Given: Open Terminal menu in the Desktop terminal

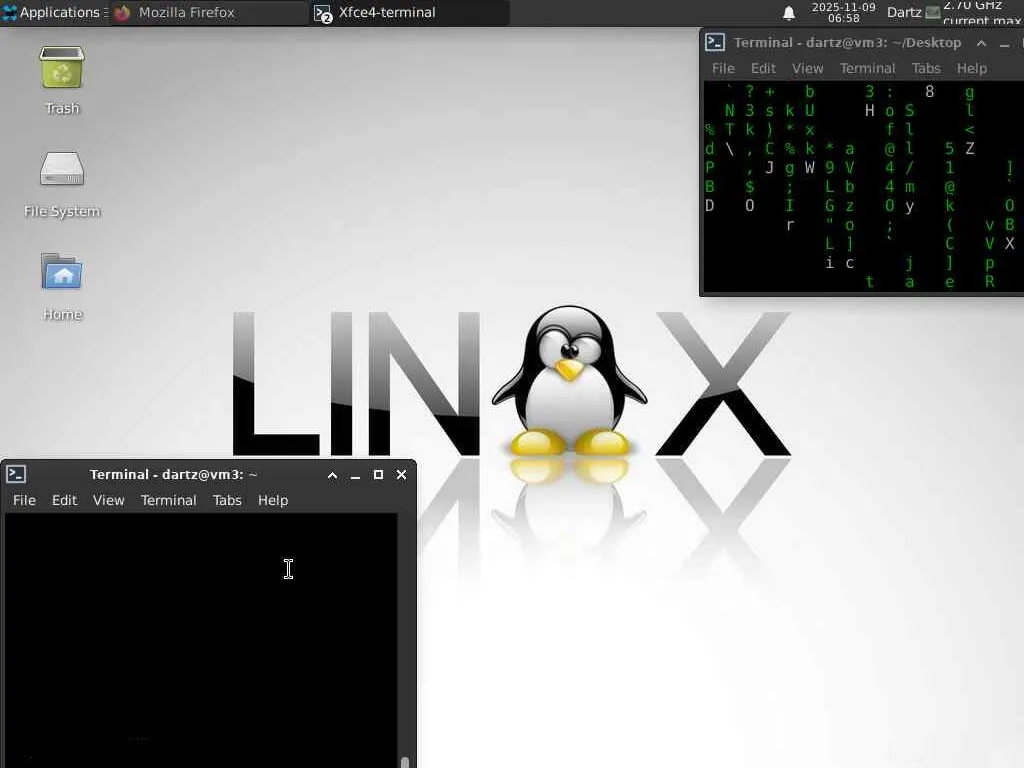Looking at the screenshot, I should coord(867,68).
